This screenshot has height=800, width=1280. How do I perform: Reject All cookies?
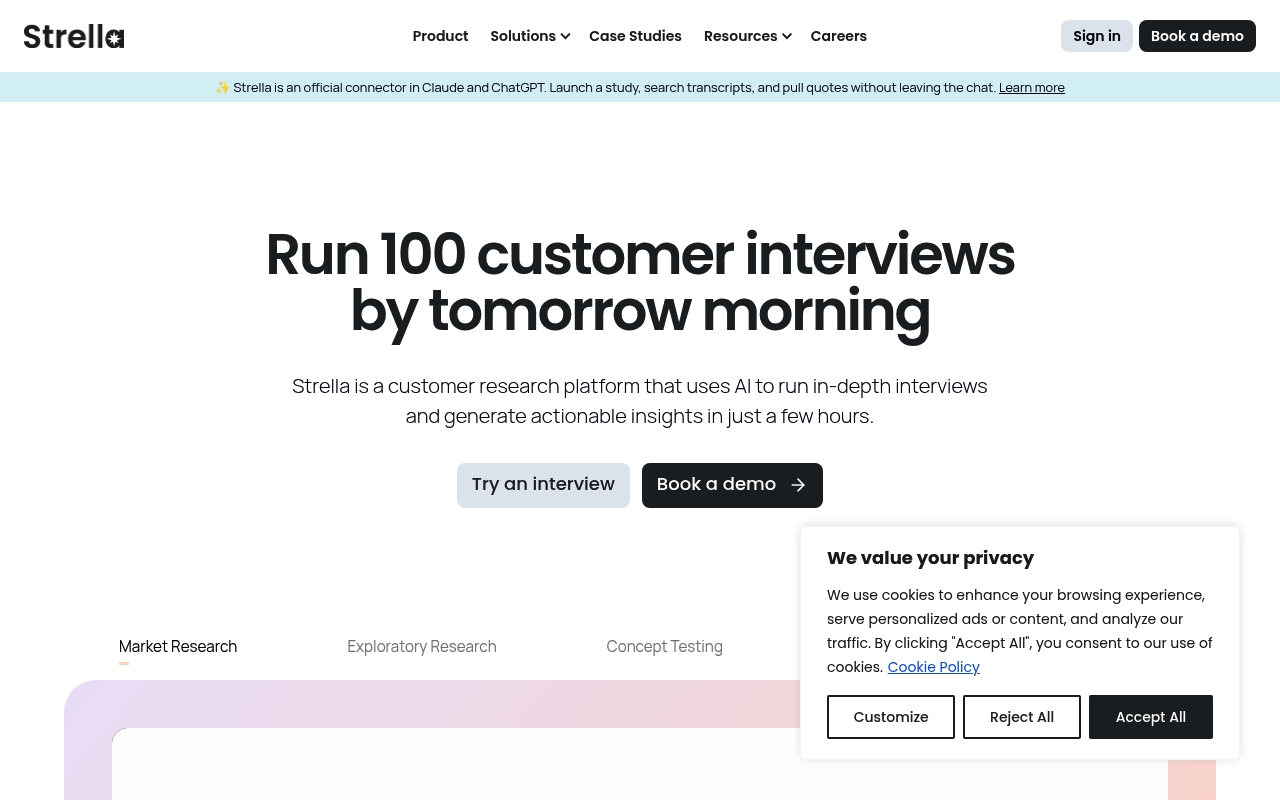coord(1022,717)
